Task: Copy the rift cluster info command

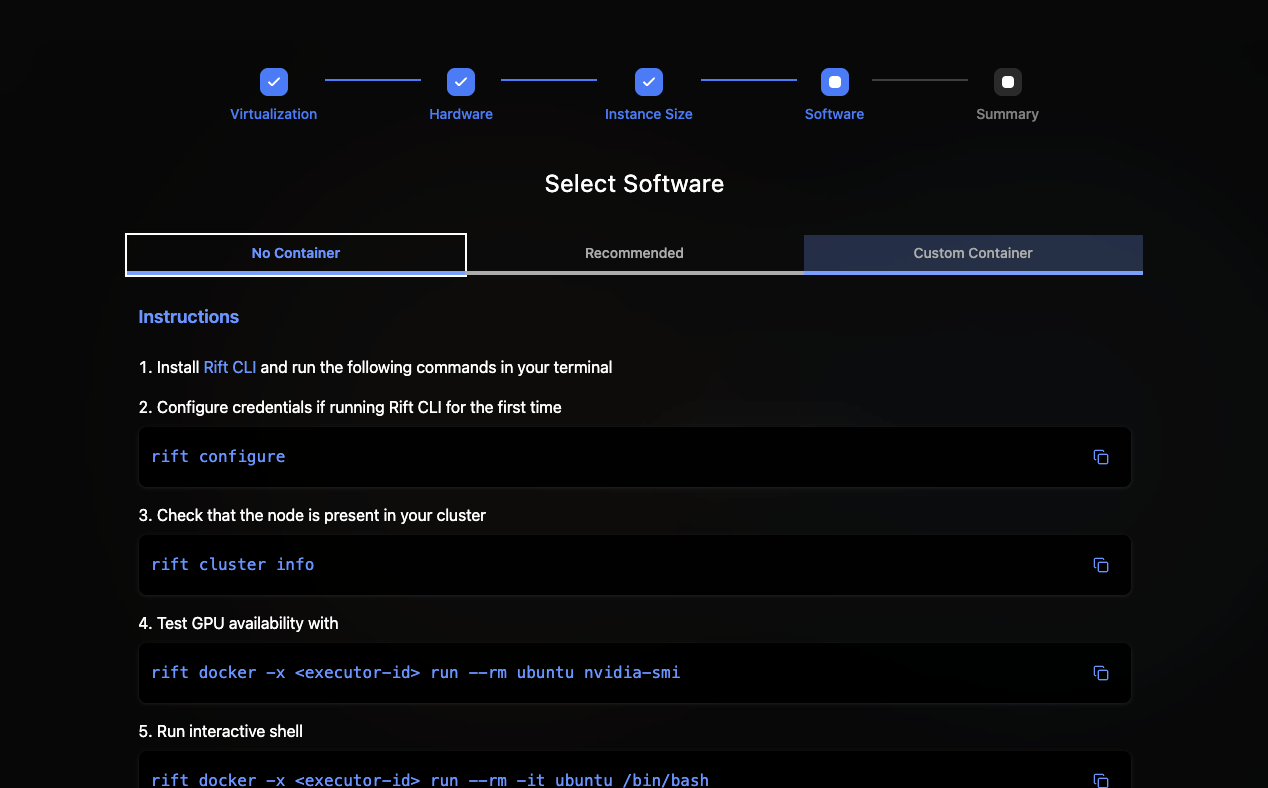Action: click(x=1101, y=565)
